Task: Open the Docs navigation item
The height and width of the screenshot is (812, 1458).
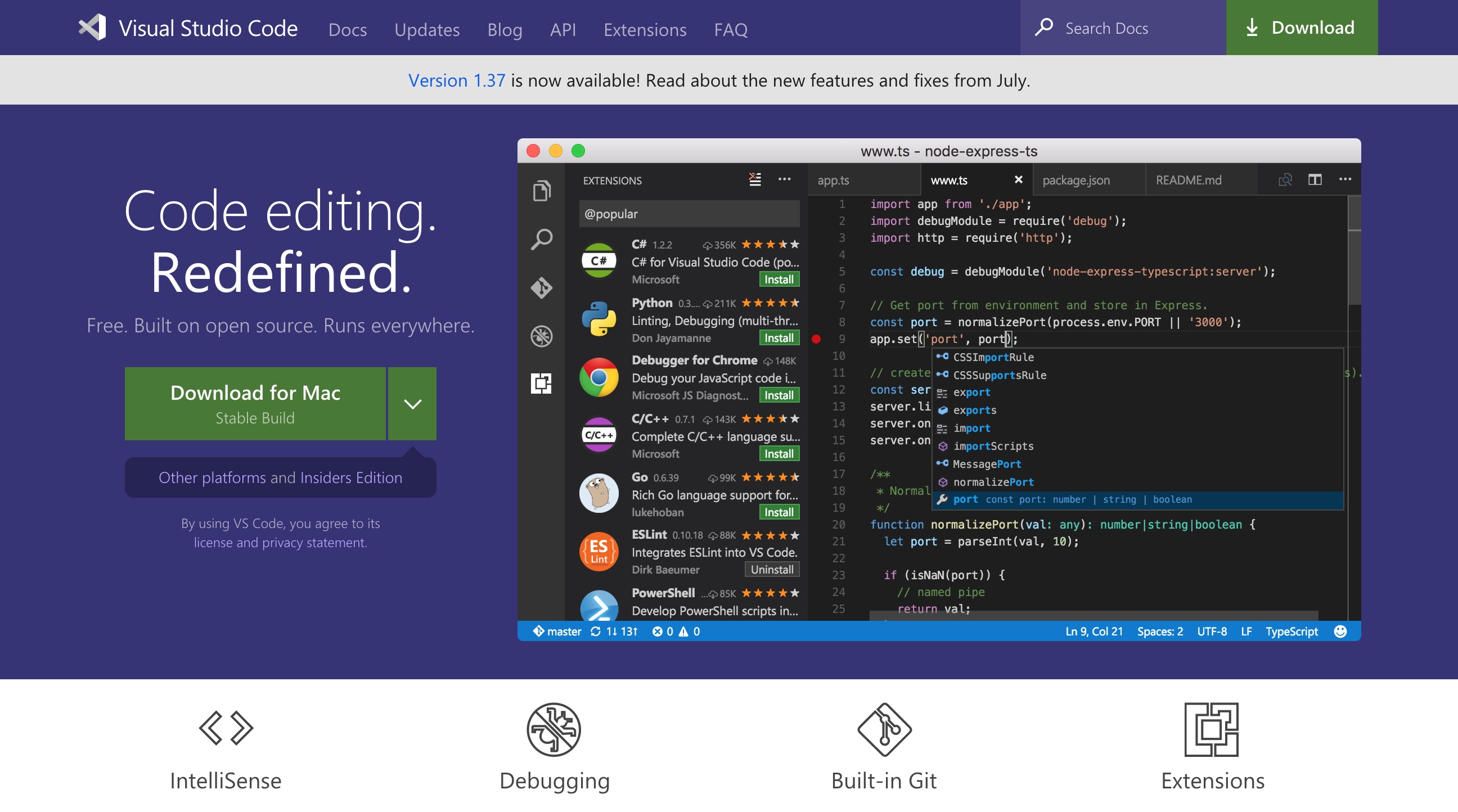Action: pos(348,29)
